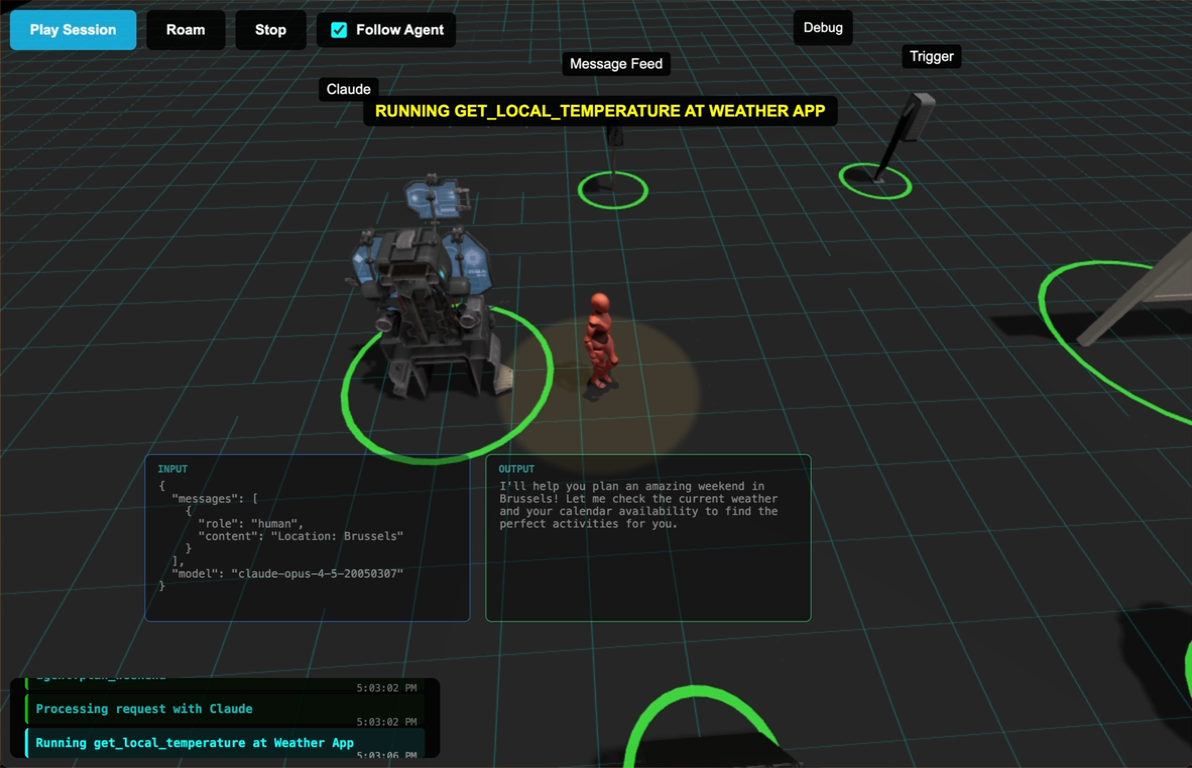Select the Processing request with Claude log entry

225,709
